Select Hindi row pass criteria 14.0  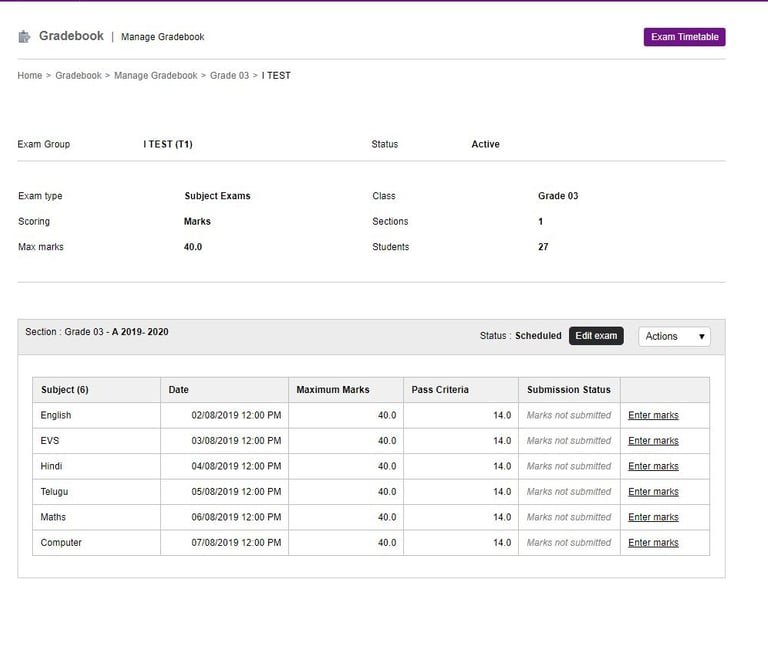coord(502,466)
